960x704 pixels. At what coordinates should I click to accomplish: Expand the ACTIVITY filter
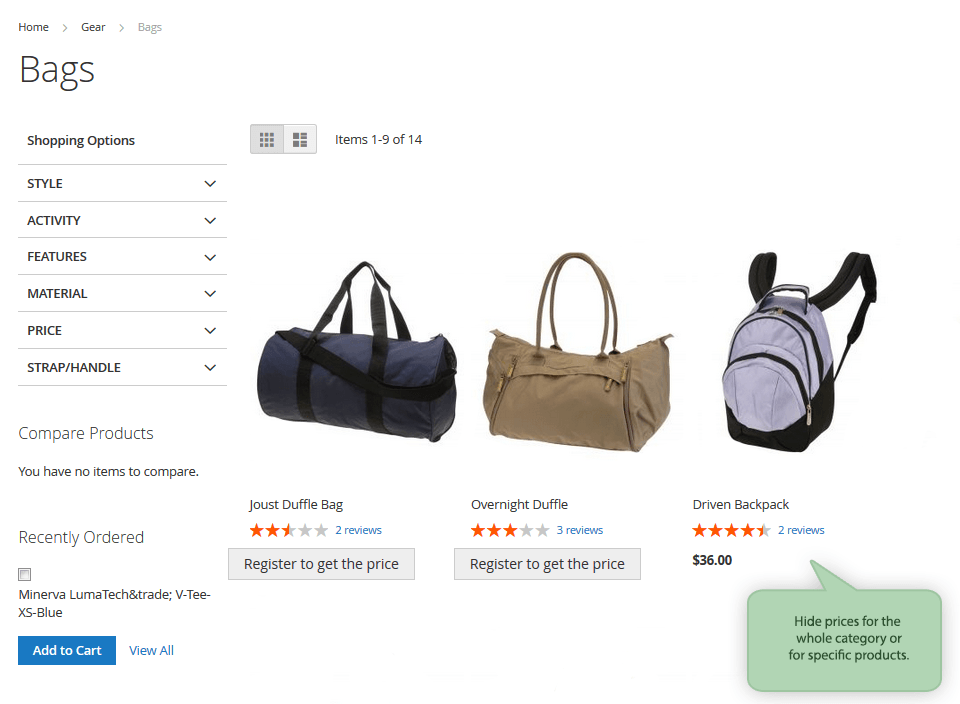click(122, 220)
